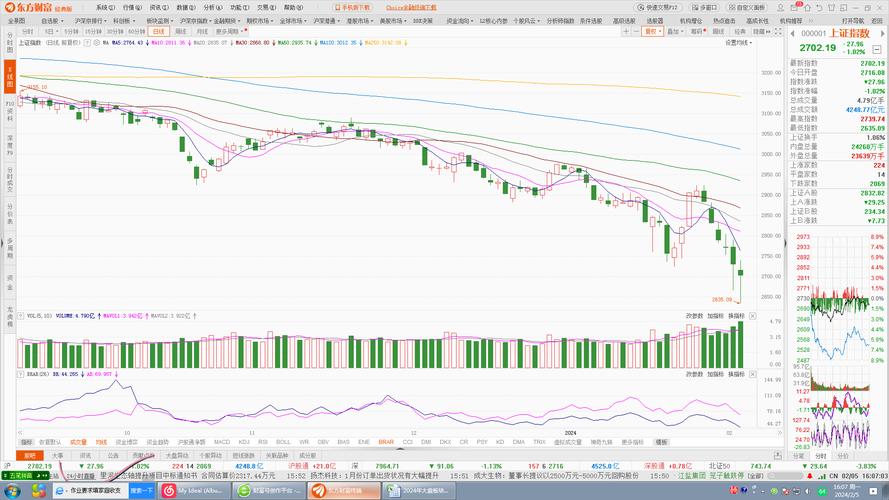Toggle the BRAR indicator
The height and width of the screenshot is (500, 889).
pos(386,441)
